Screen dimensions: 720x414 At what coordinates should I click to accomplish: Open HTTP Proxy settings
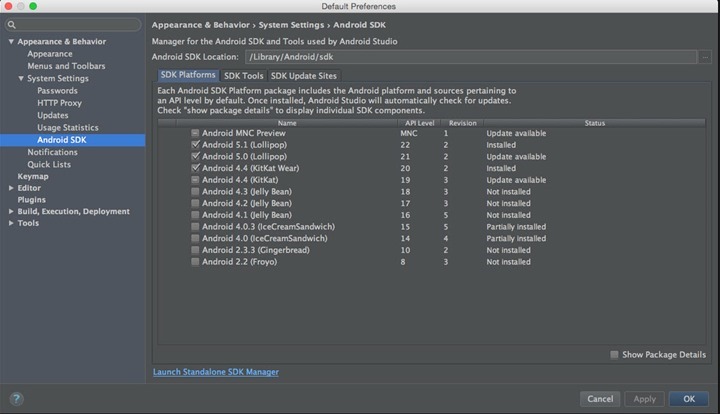[x=59, y=103]
